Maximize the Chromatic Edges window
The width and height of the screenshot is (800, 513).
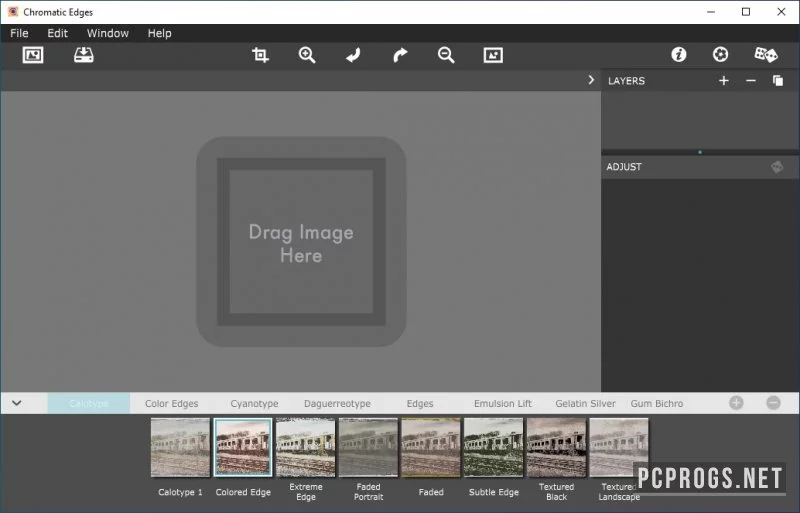(x=746, y=12)
